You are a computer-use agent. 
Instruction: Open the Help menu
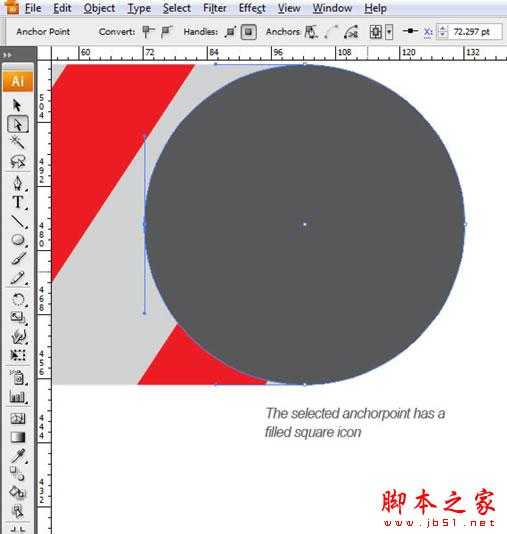(x=375, y=8)
